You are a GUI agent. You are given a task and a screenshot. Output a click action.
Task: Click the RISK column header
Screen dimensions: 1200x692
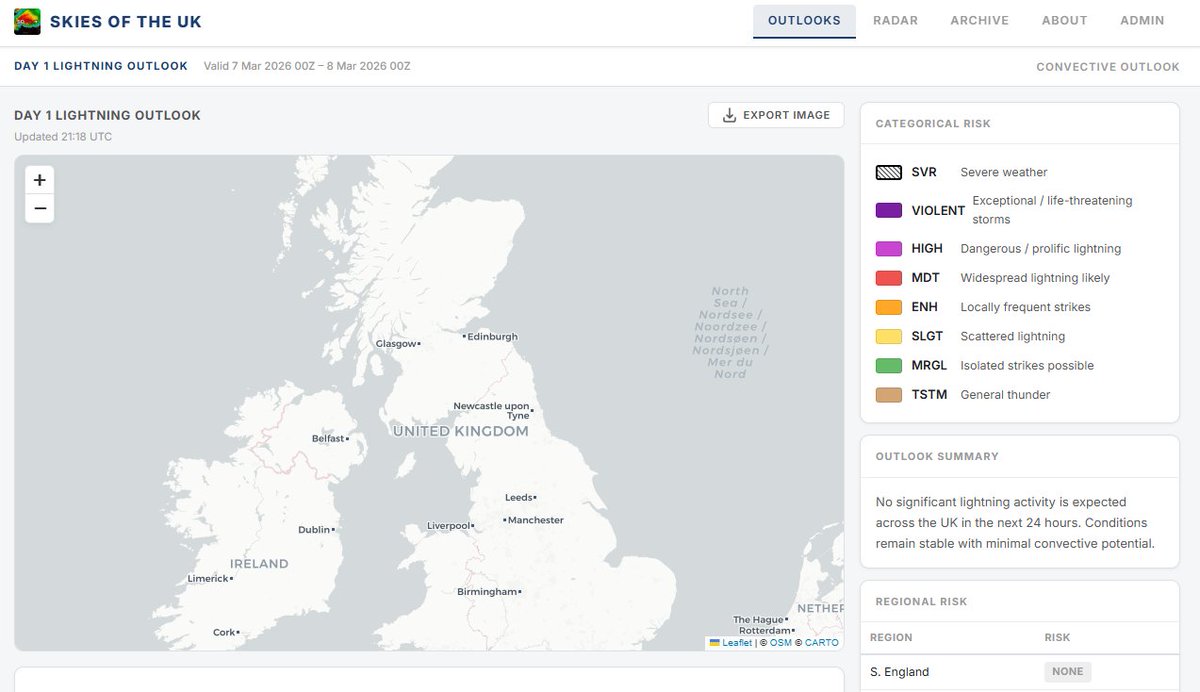[1057, 637]
